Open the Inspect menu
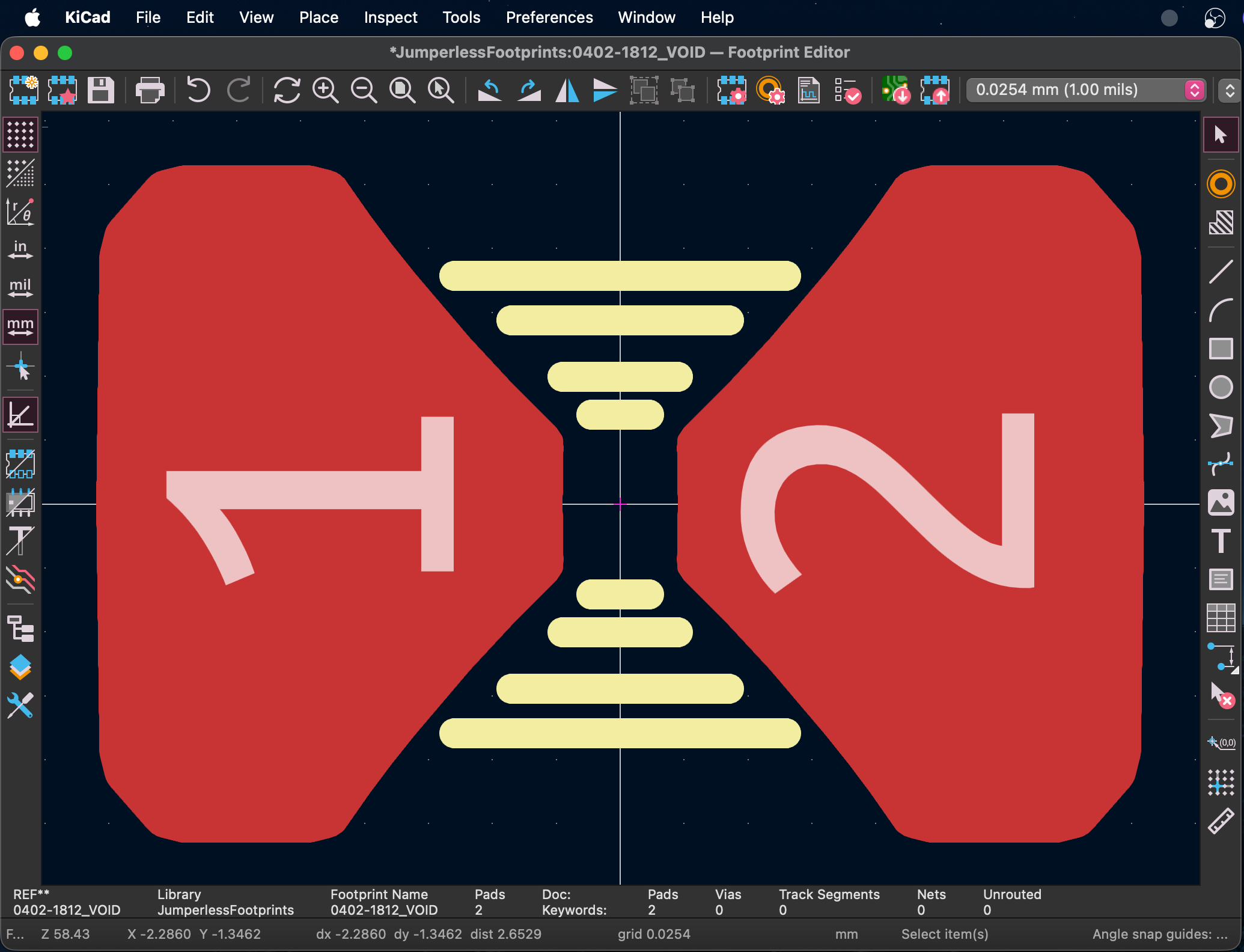This screenshot has height=952, width=1244. coord(390,17)
